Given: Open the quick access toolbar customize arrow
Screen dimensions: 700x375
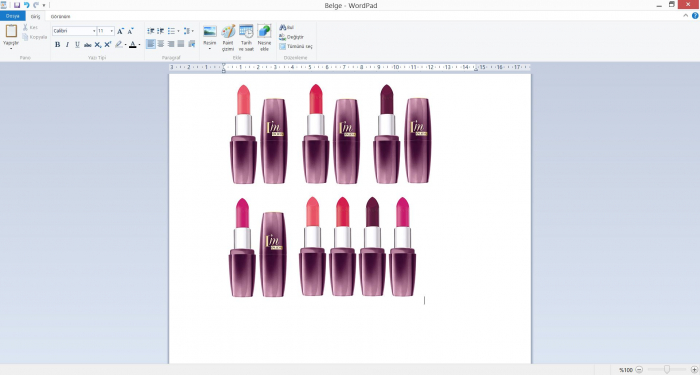Looking at the screenshot, I should tap(44, 5).
